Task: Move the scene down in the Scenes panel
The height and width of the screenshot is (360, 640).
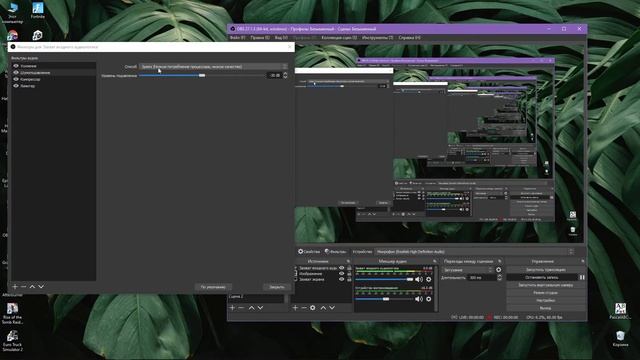Action: pyautogui.click(x=260, y=308)
